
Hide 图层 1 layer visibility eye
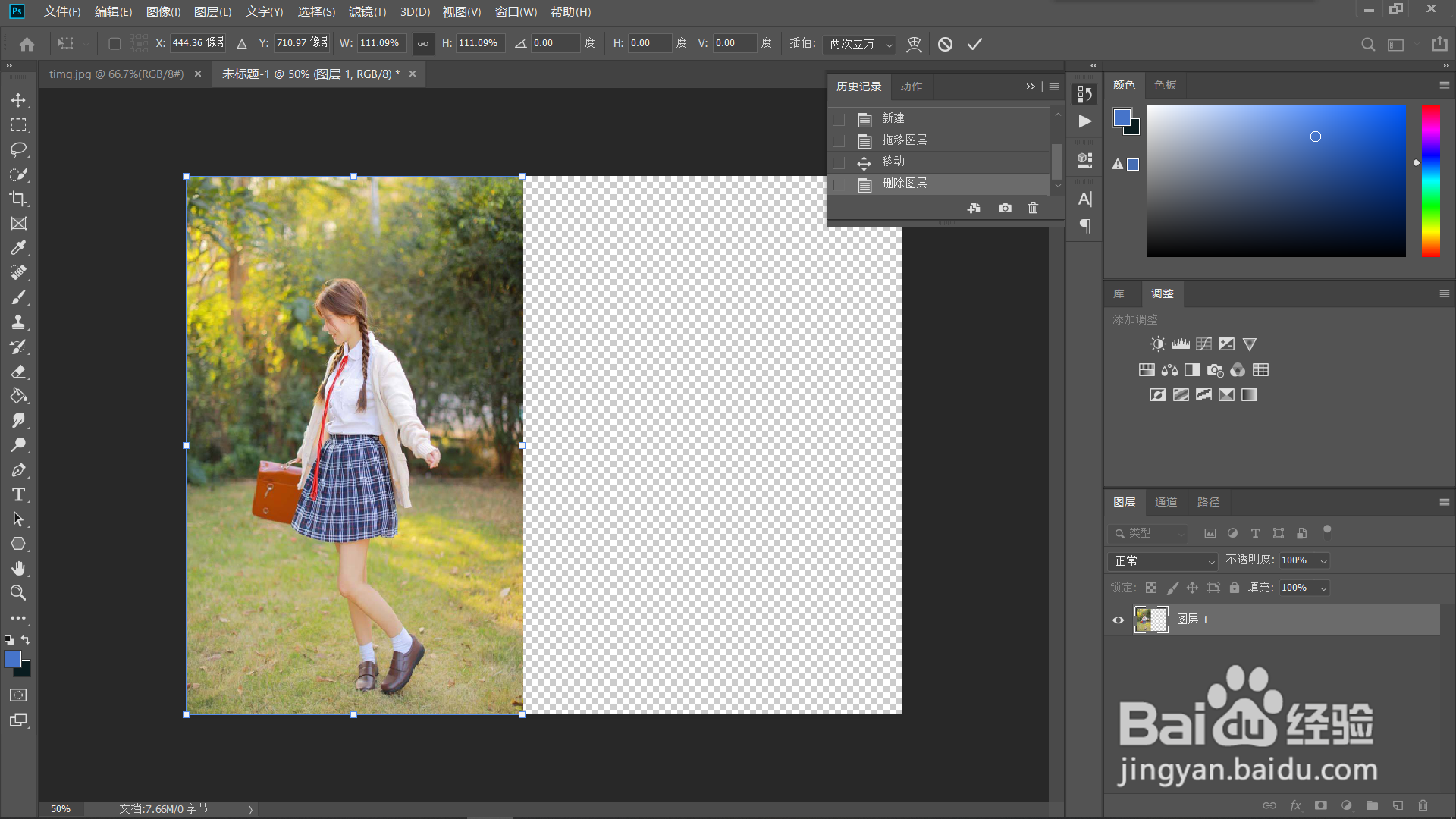(1118, 620)
